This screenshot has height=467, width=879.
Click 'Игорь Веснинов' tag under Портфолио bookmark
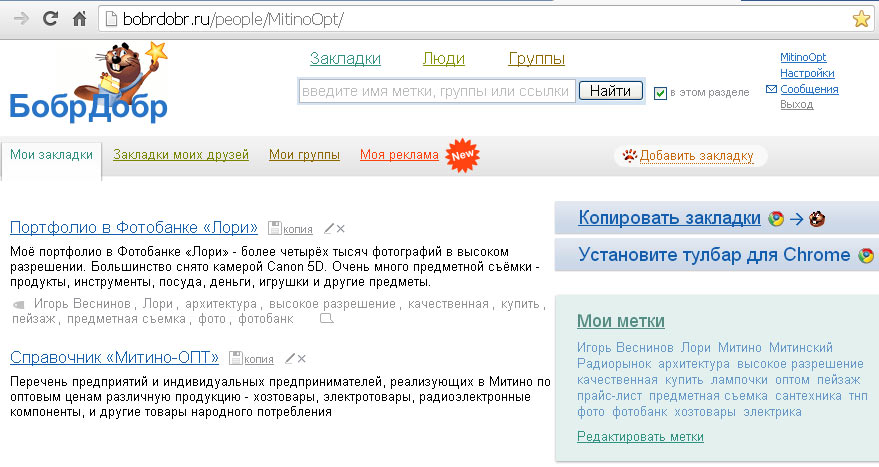pos(82,304)
